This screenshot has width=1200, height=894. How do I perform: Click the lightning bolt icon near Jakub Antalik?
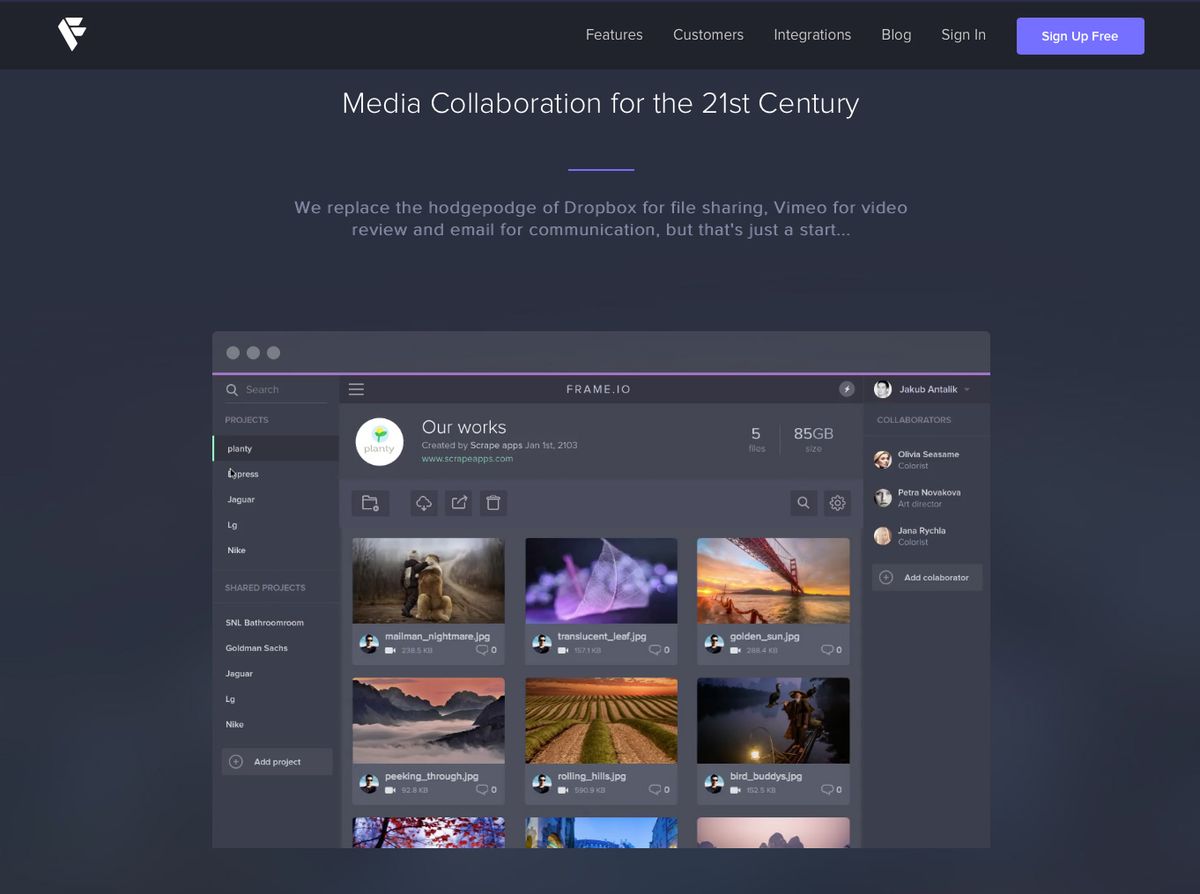click(x=846, y=389)
